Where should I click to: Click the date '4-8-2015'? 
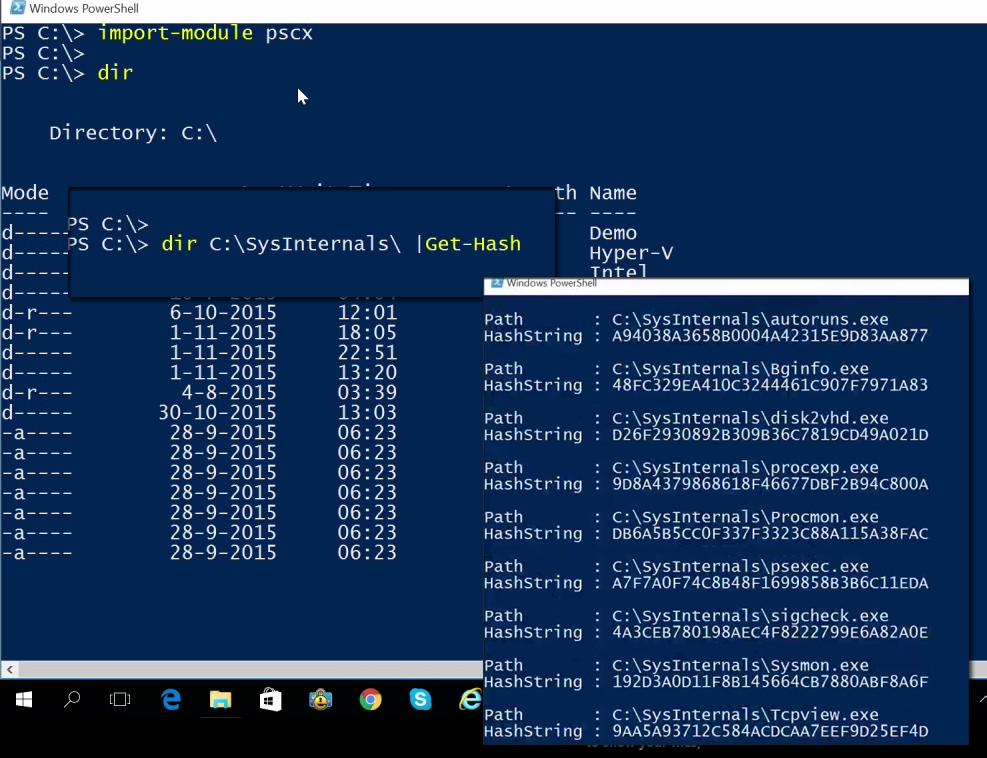click(229, 392)
